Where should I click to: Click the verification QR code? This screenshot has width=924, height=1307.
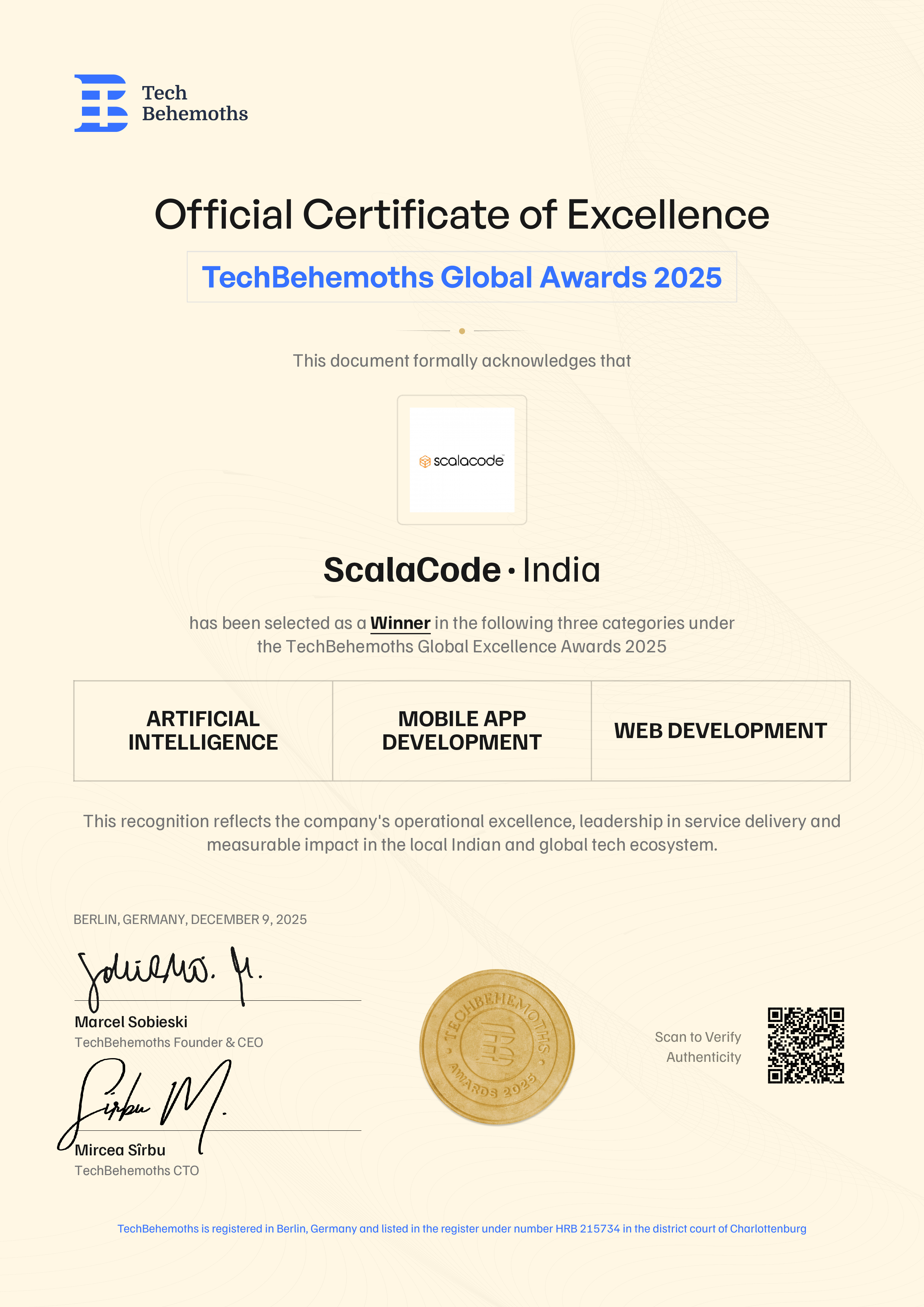(x=806, y=1045)
